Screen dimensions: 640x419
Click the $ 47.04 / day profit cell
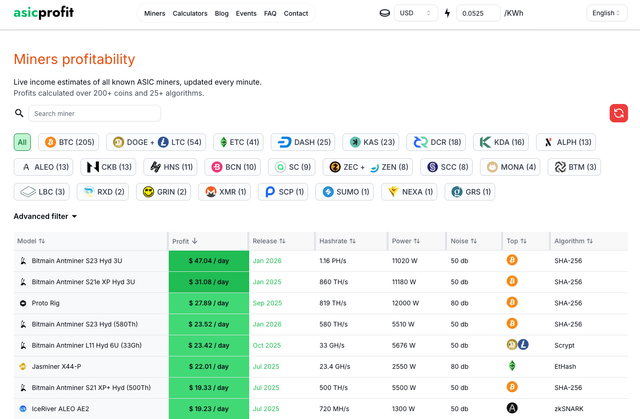click(x=209, y=261)
